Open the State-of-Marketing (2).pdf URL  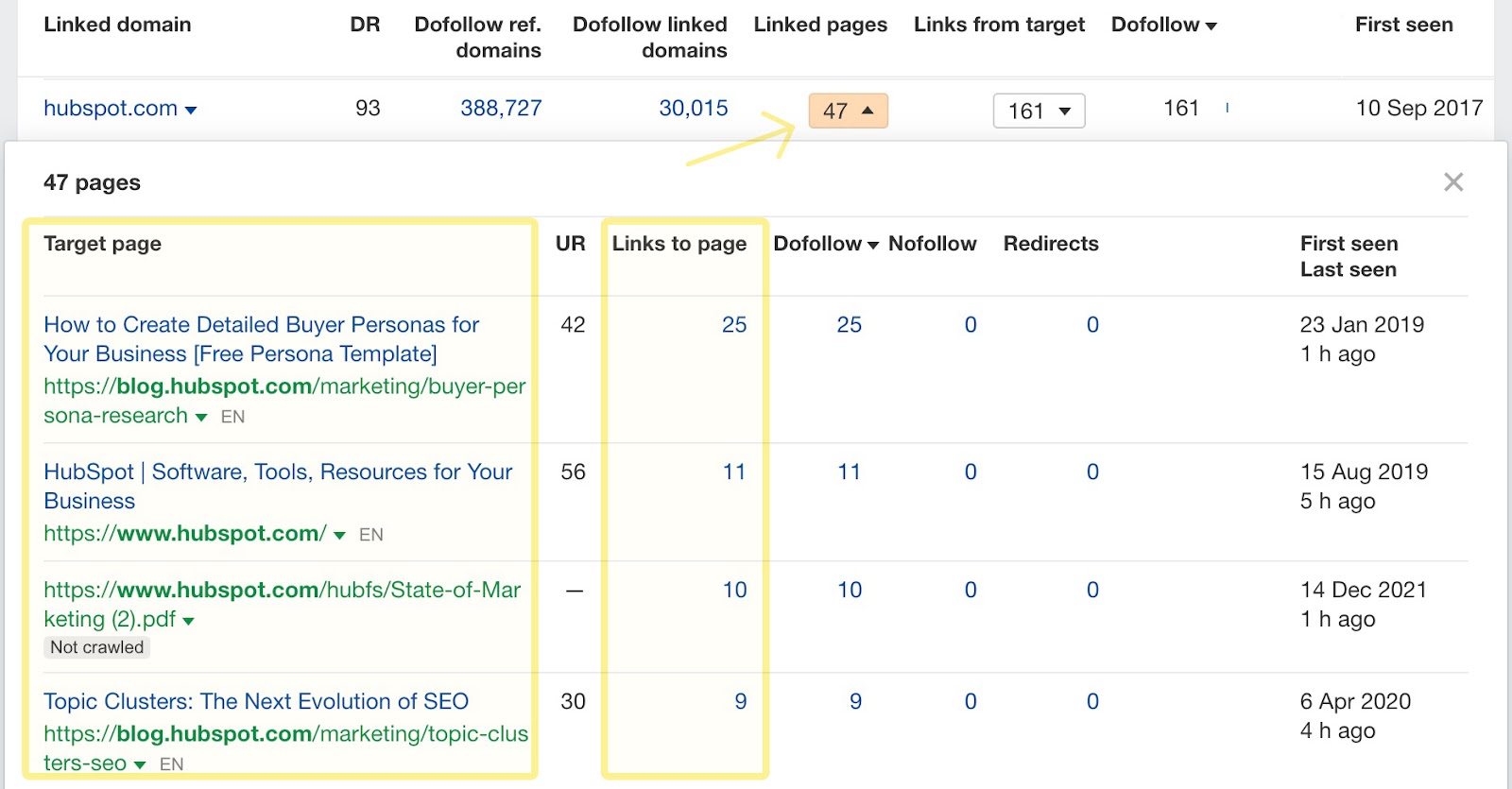pyautogui.click(x=282, y=605)
